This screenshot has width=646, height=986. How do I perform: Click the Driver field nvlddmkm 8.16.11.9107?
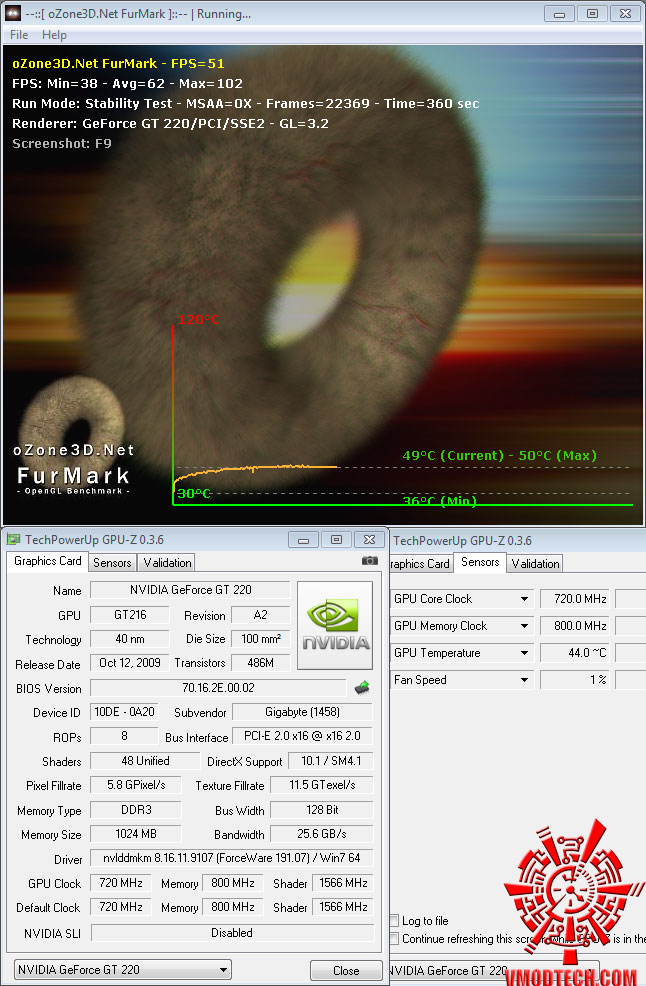click(x=232, y=858)
